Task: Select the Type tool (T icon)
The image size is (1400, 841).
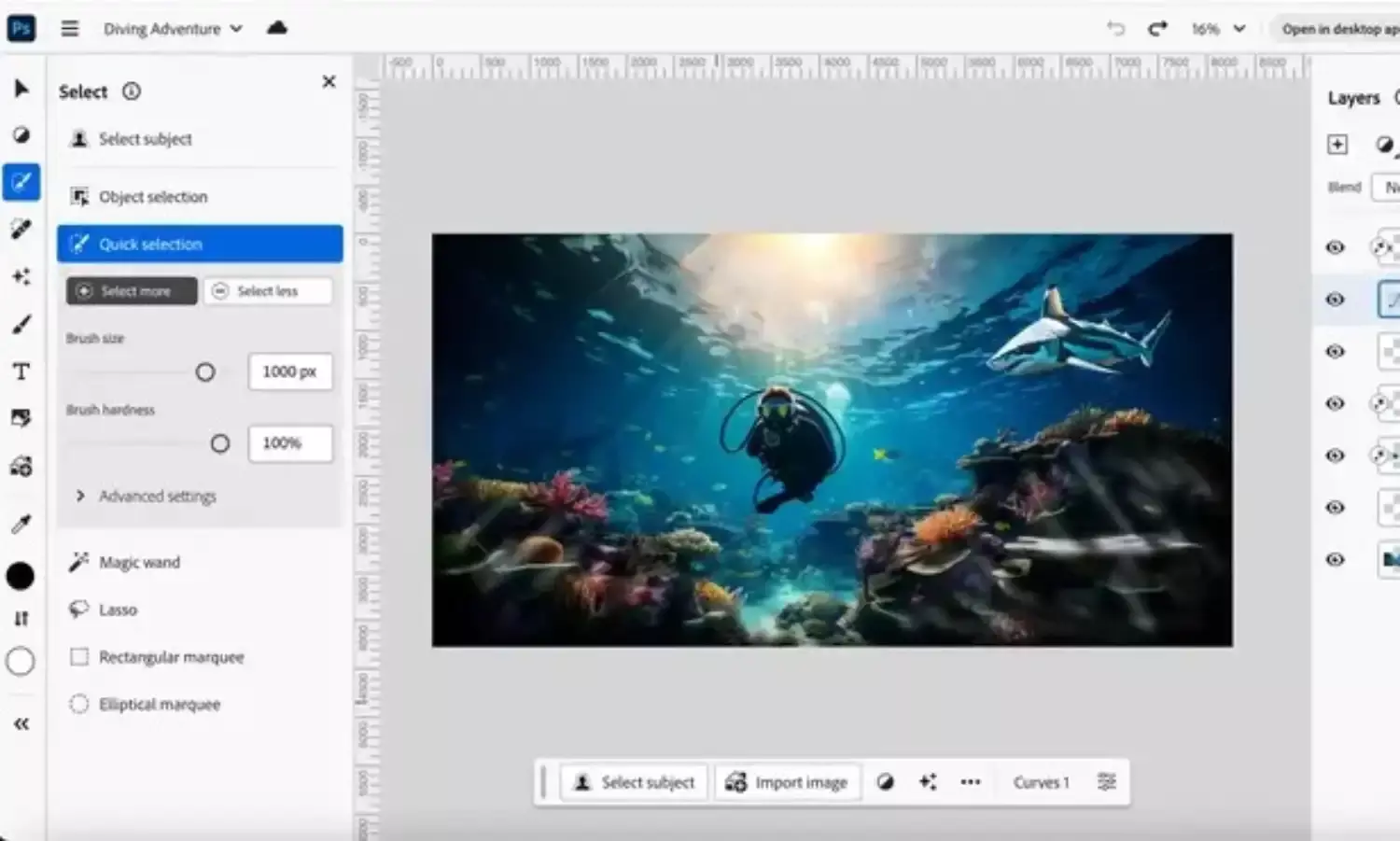Action: (x=21, y=371)
